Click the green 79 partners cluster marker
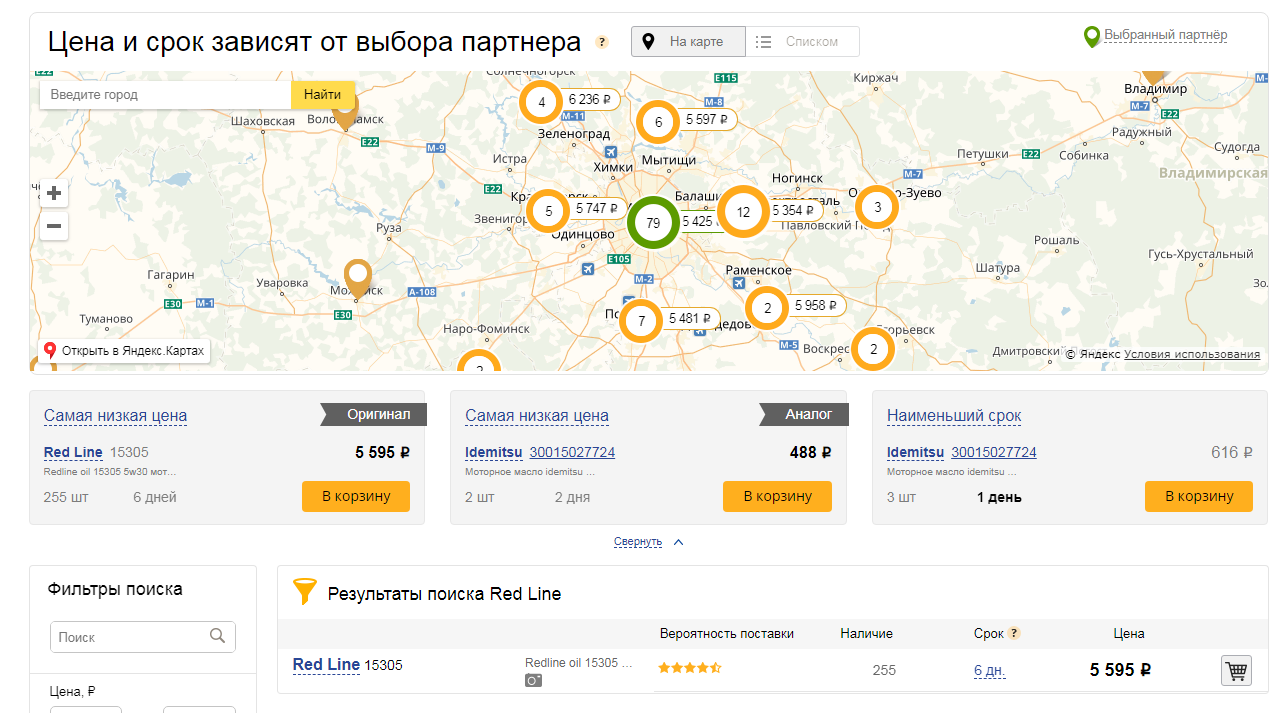The image size is (1285, 713). pyautogui.click(x=654, y=223)
